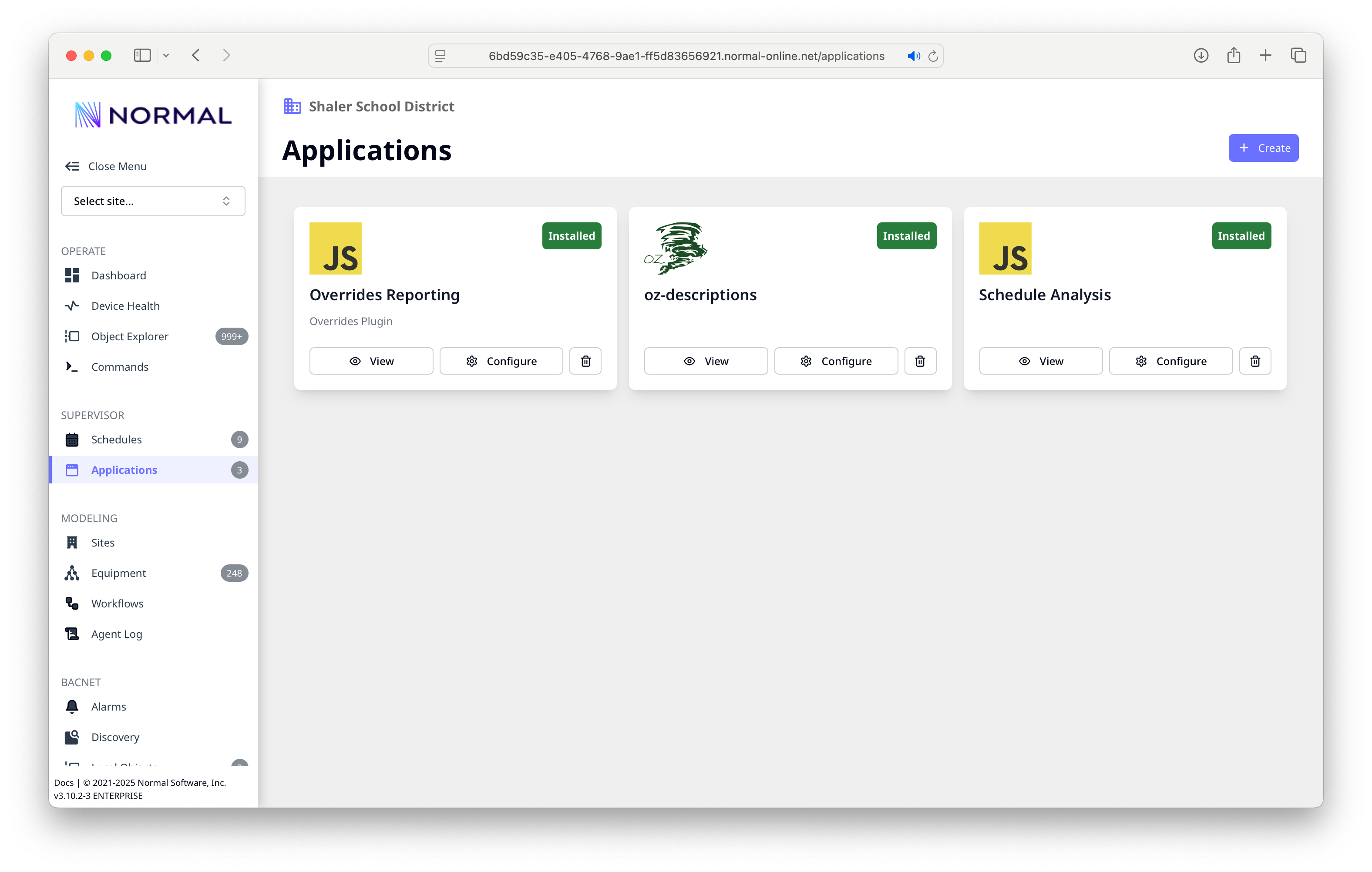This screenshot has width=1372, height=872.
Task: Select Equipment in Modeling section
Action: click(x=118, y=573)
